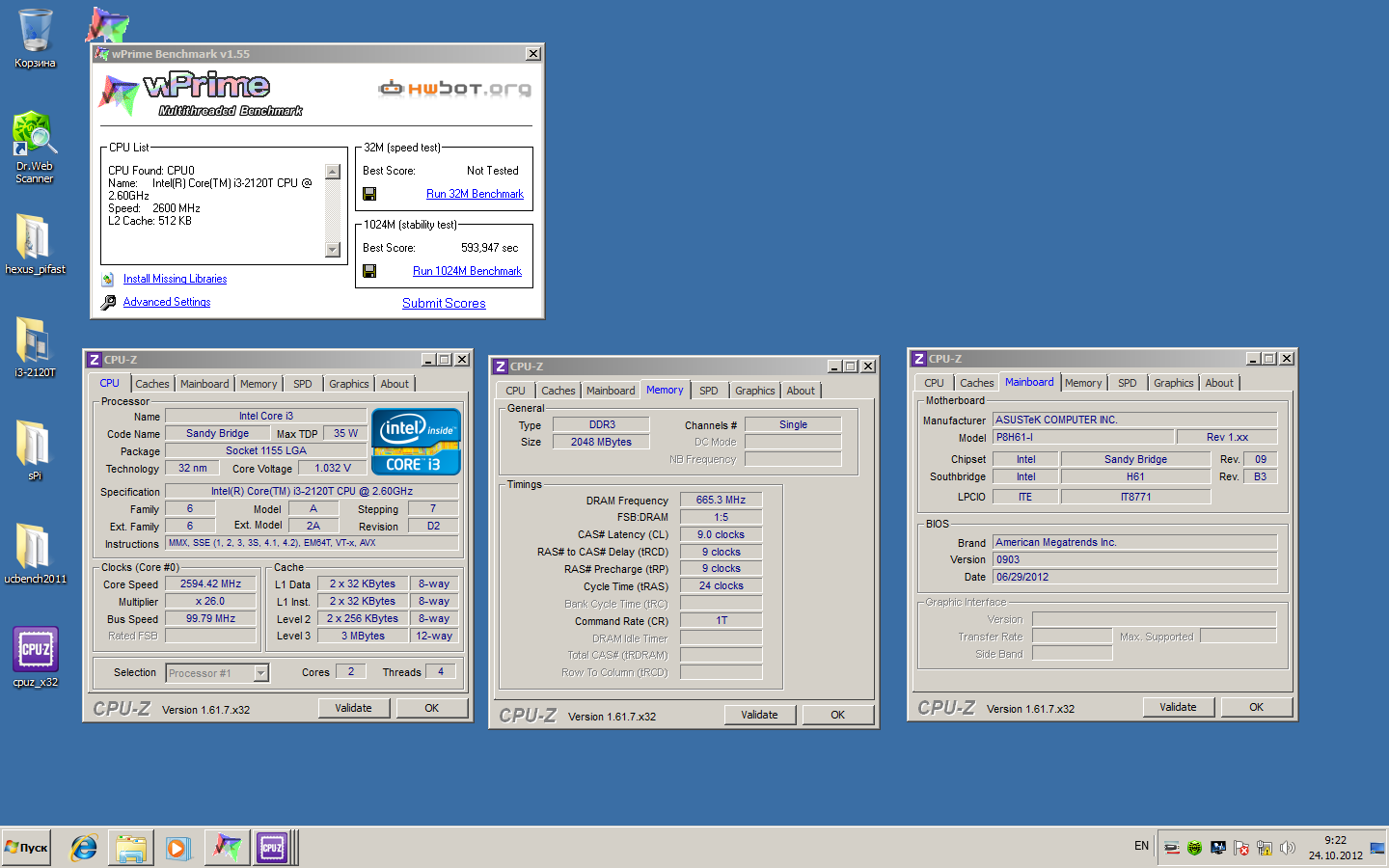Click the Пуск start button
The height and width of the screenshot is (868, 1389).
(x=26, y=848)
